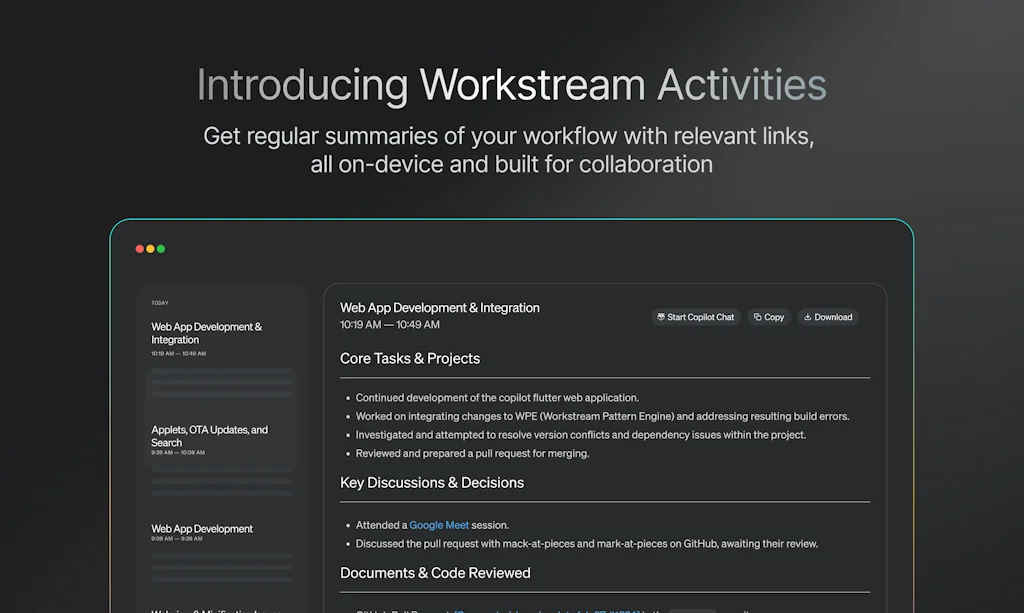
Task: Select the Webview & Minification Issues entry
Action: (x=210, y=610)
